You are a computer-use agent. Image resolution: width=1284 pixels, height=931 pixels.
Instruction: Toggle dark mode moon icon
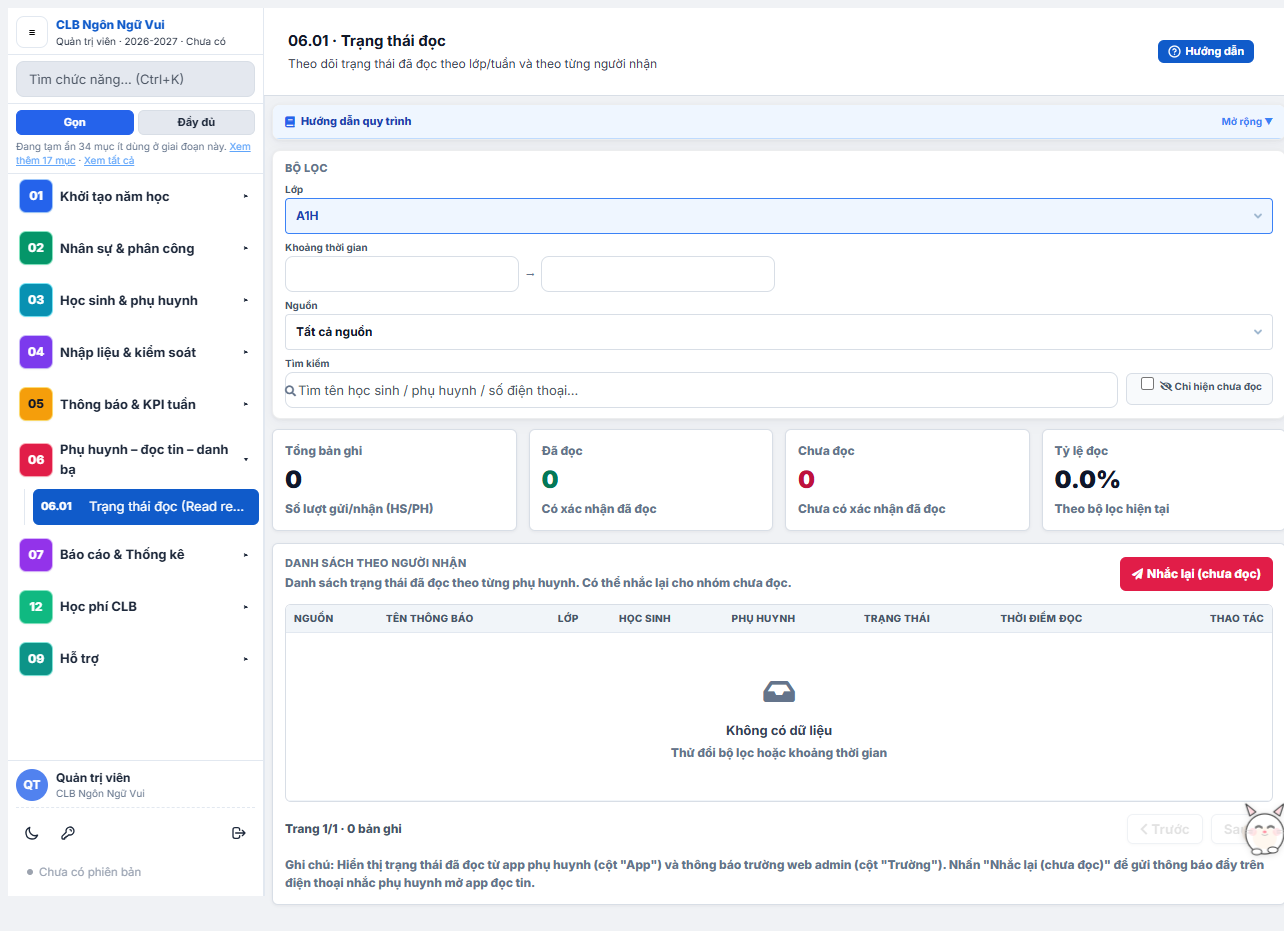point(32,833)
